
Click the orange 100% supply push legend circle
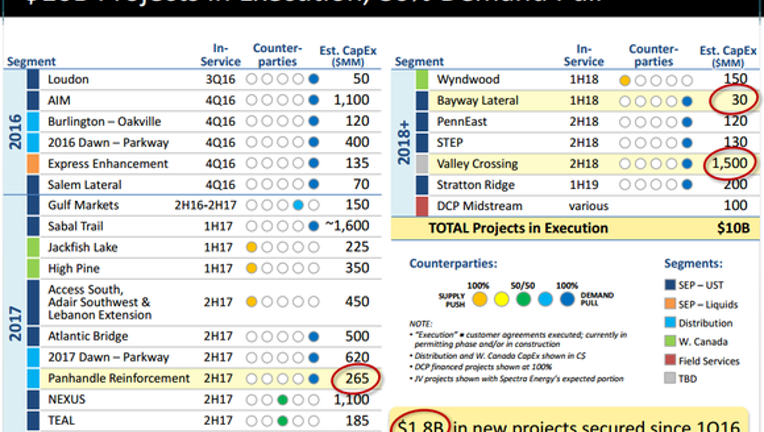click(x=479, y=299)
